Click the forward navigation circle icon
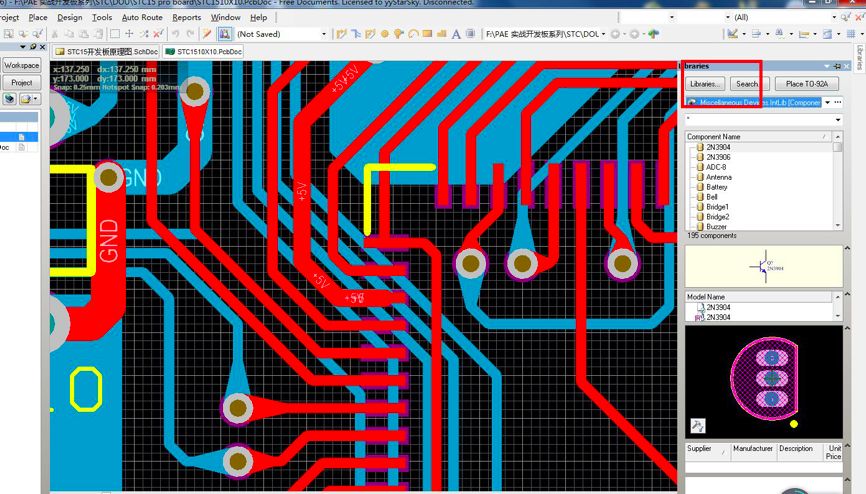The image size is (866, 494). tap(634, 34)
